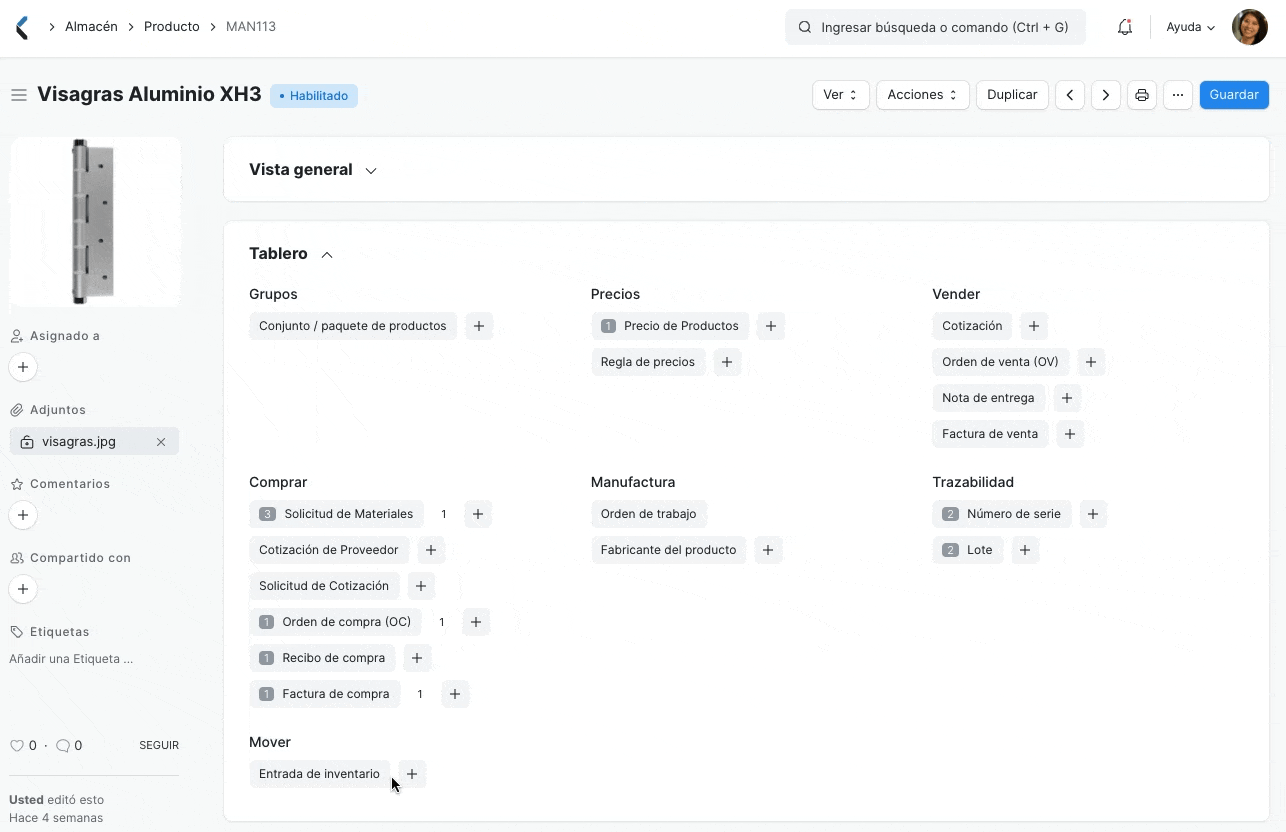1286x832 pixels.
Task: Toggle the sidebar hamburger icon
Action: tap(18, 95)
